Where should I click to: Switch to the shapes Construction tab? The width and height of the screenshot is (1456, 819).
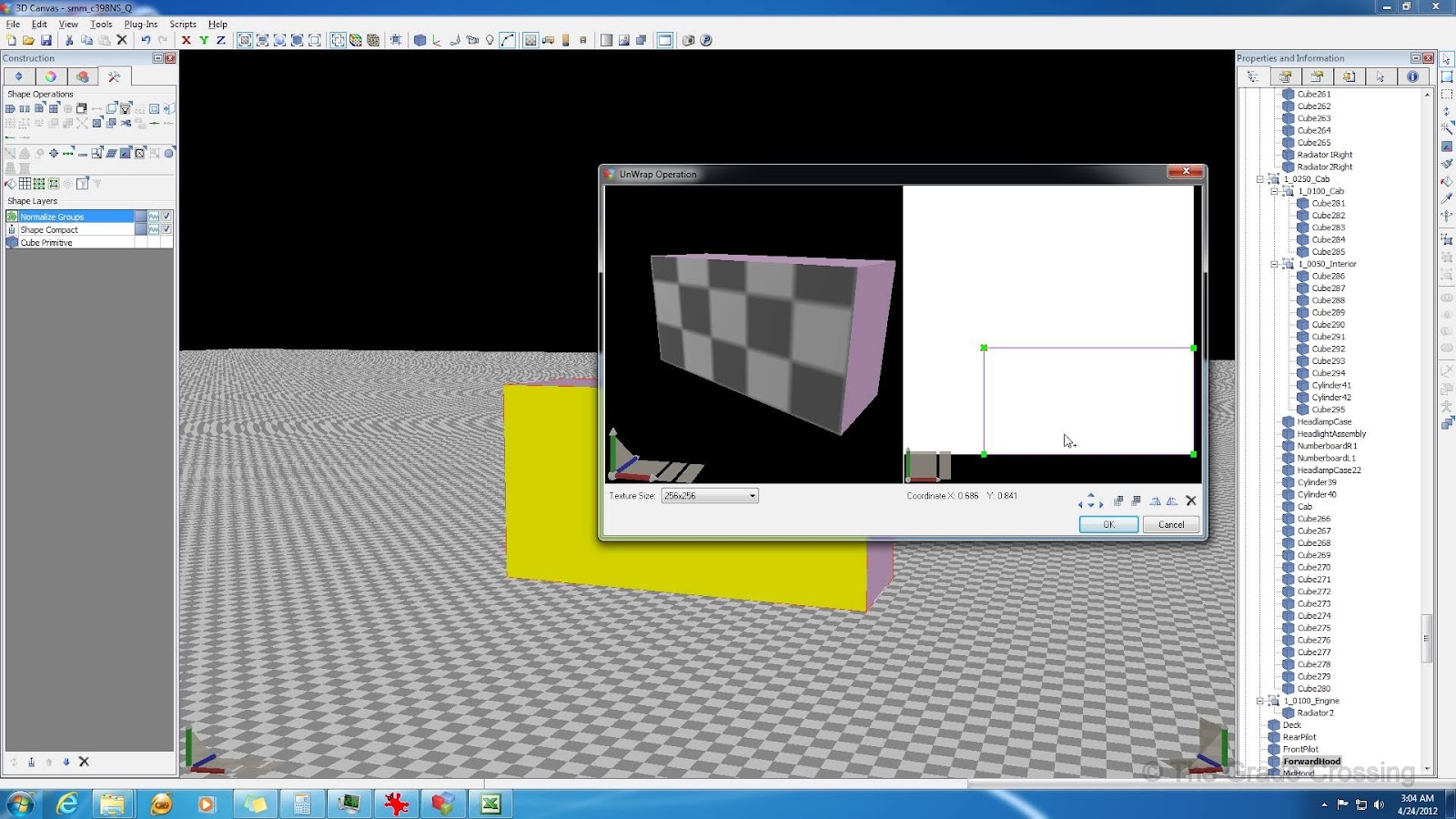pos(83,76)
